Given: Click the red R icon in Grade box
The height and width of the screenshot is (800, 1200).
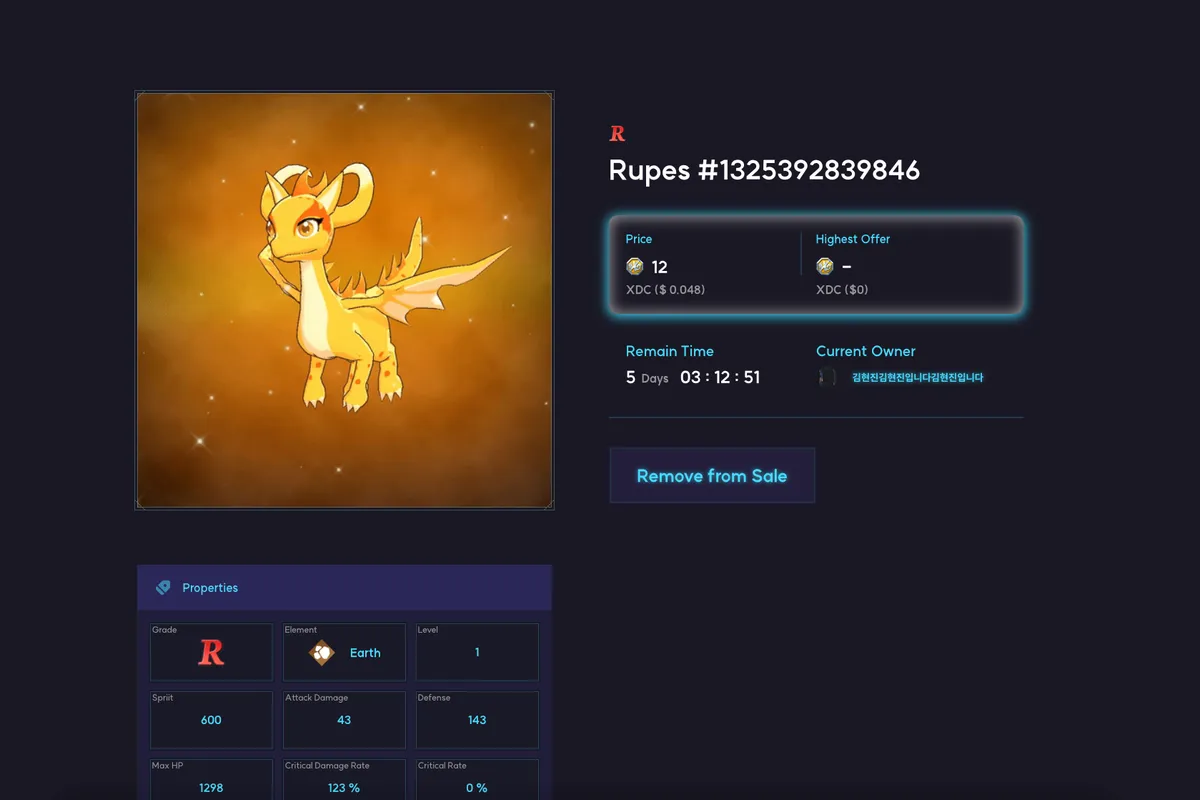Looking at the screenshot, I should pos(211,653).
